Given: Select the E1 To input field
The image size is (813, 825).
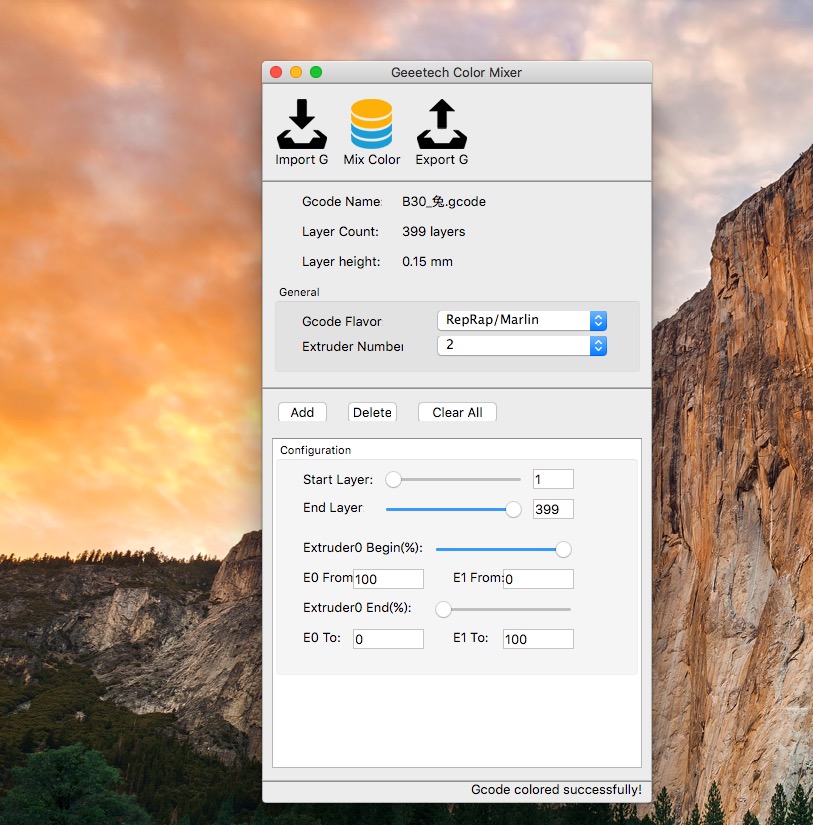Looking at the screenshot, I should click(538, 639).
